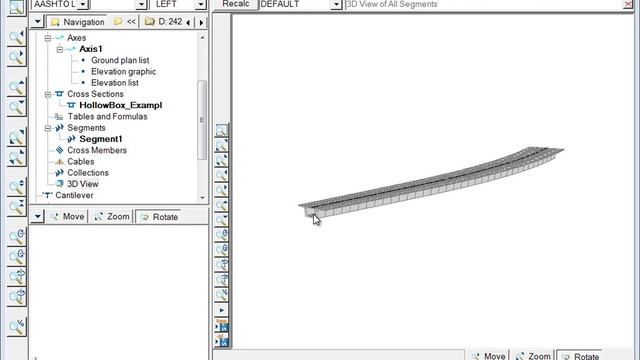The width and height of the screenshot is (640, 360).
Task: Open the blank combo box before LEFT
Action: pyautogui.click(x=141, y=4)
